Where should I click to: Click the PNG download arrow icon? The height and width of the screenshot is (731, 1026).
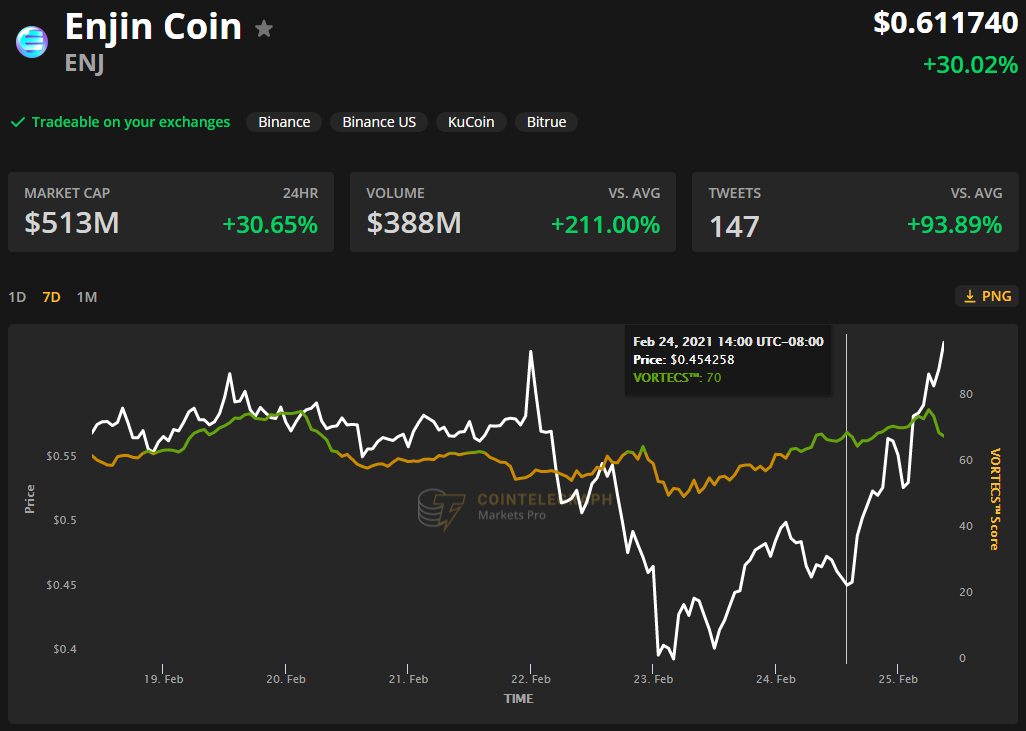pyautogui.click(x=970, y=297)
